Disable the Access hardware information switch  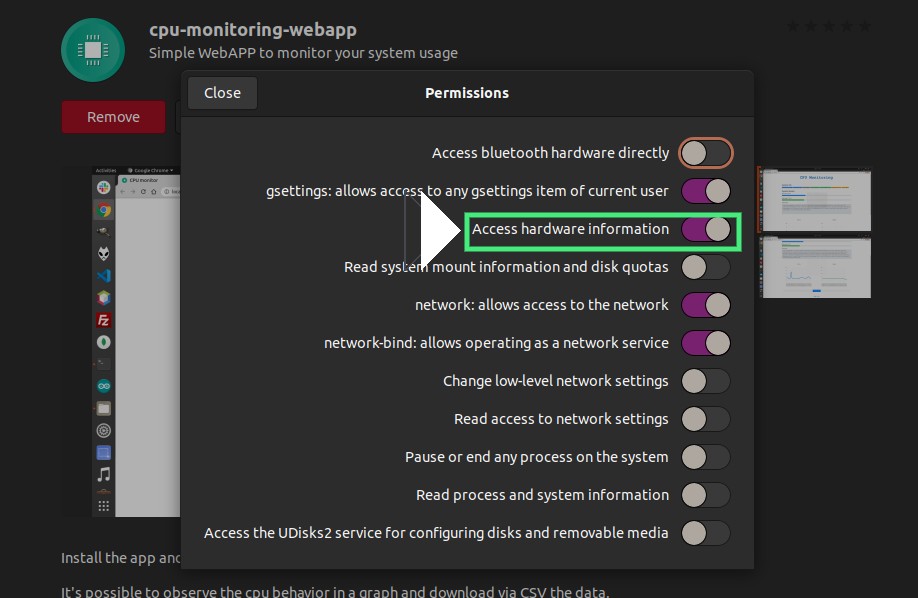tap(705, 229)
